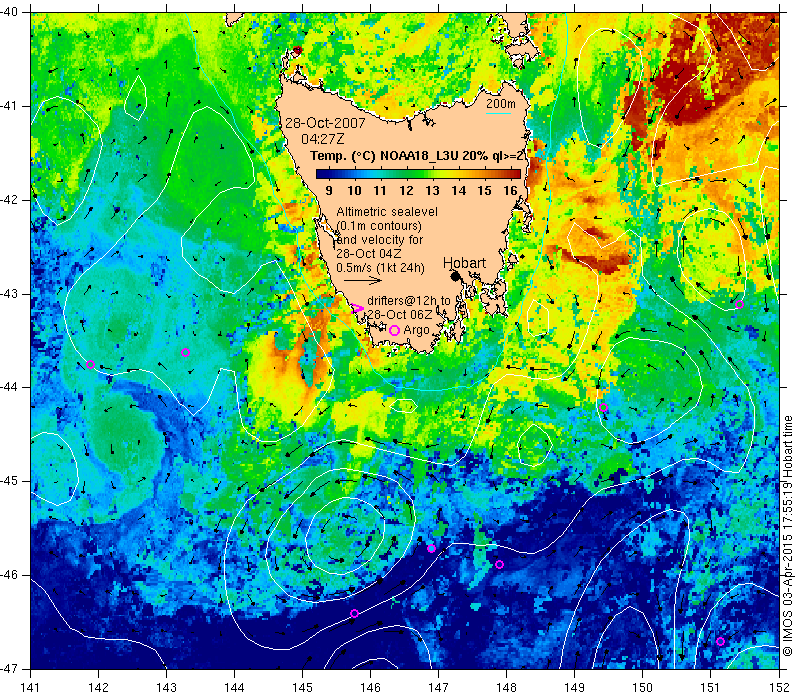Click the longitude axis label '145'

click(x=303, y=687)
